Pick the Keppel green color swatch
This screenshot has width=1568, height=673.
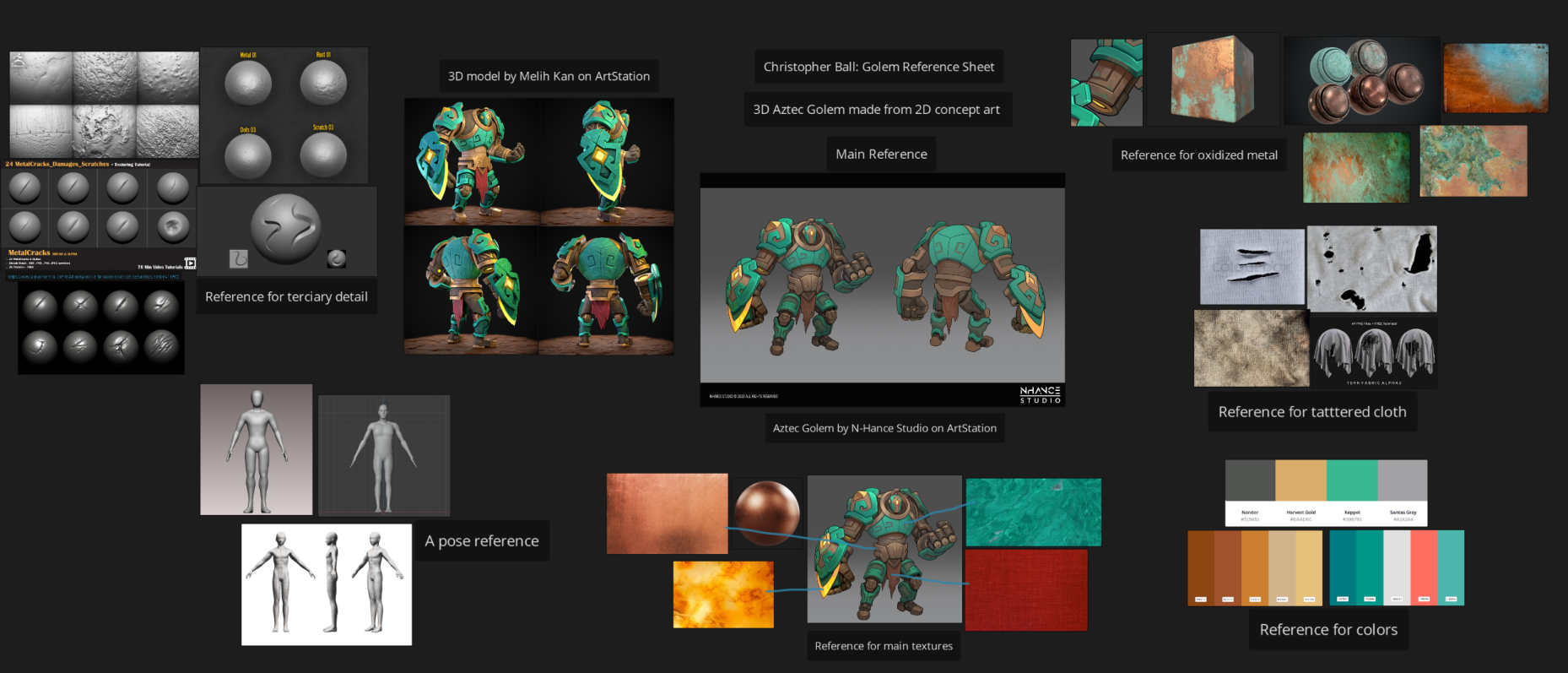(x=1352, y=480)
